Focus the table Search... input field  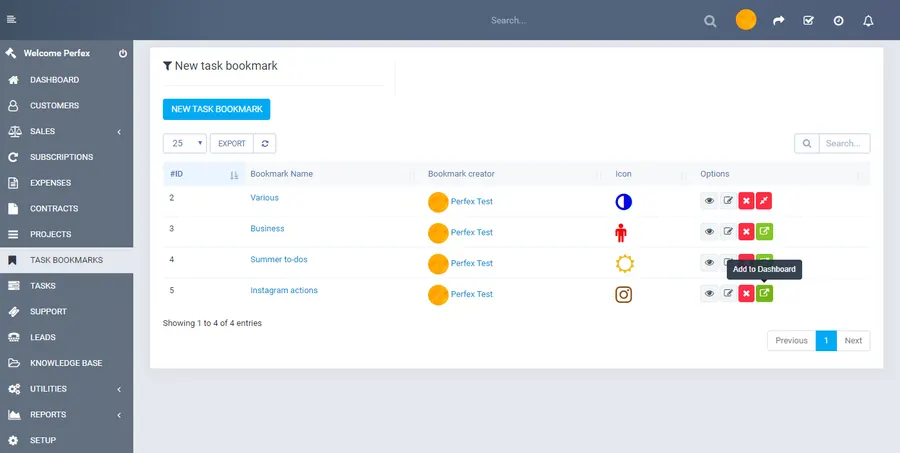pyautogui.click(x=844, y=144)
